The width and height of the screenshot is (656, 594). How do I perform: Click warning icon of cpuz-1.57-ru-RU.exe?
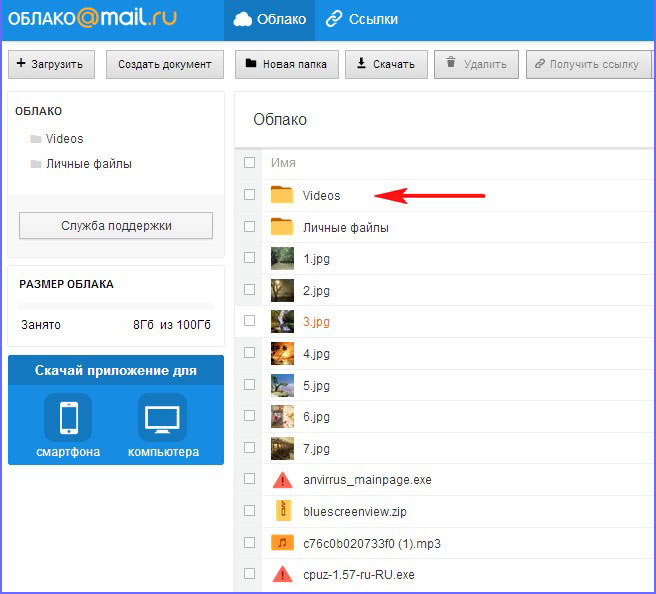[x=282, y=574]
